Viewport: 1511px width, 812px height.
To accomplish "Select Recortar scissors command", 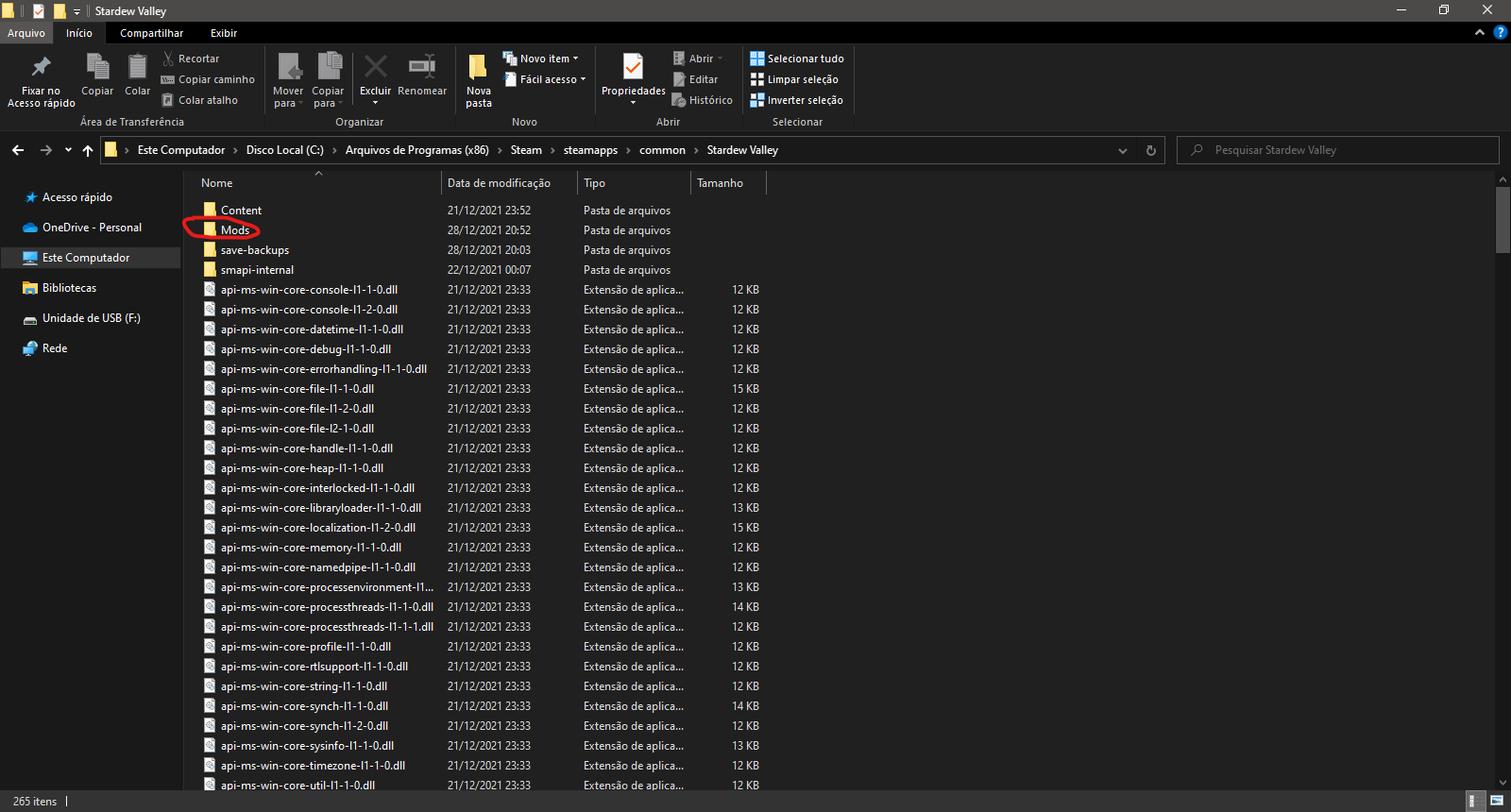I will pos(190,59).
